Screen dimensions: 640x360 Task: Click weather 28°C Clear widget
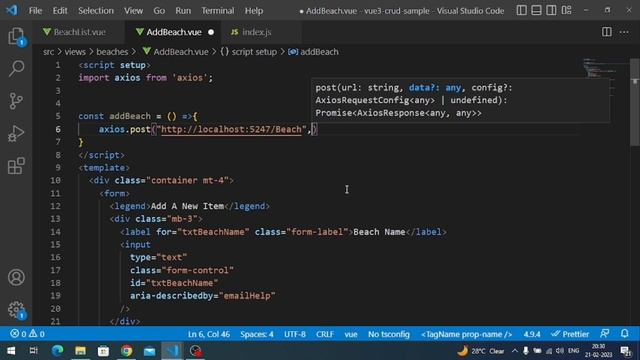point(481,351)
